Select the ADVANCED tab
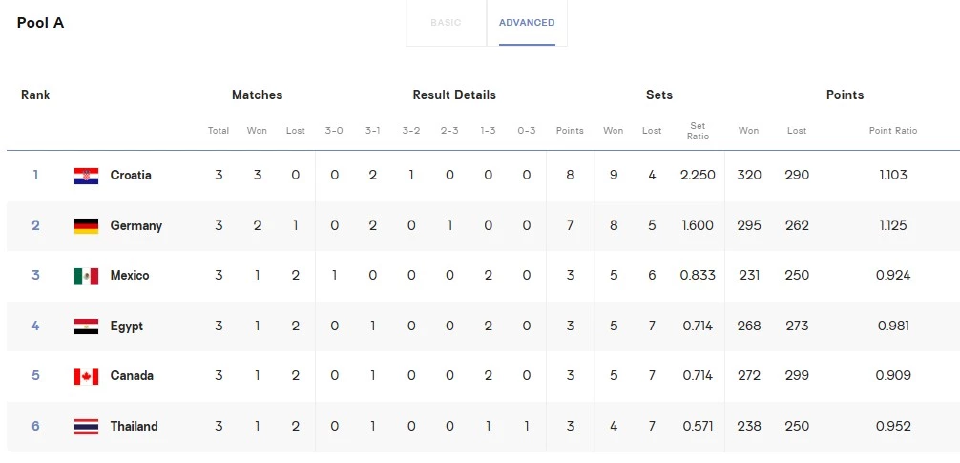 527,23
